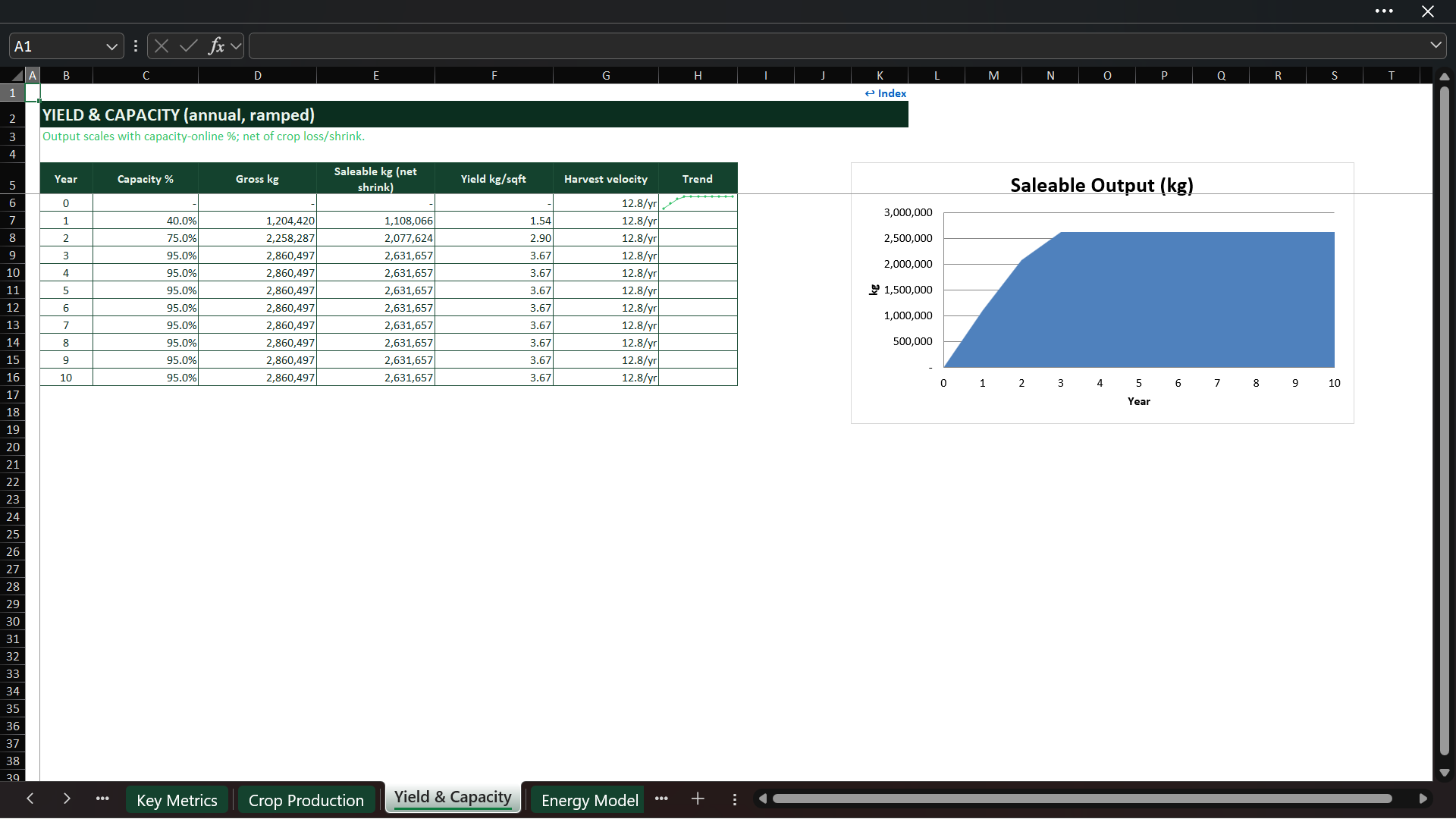Select the 40.0% capacity cell

pos(146,221)
